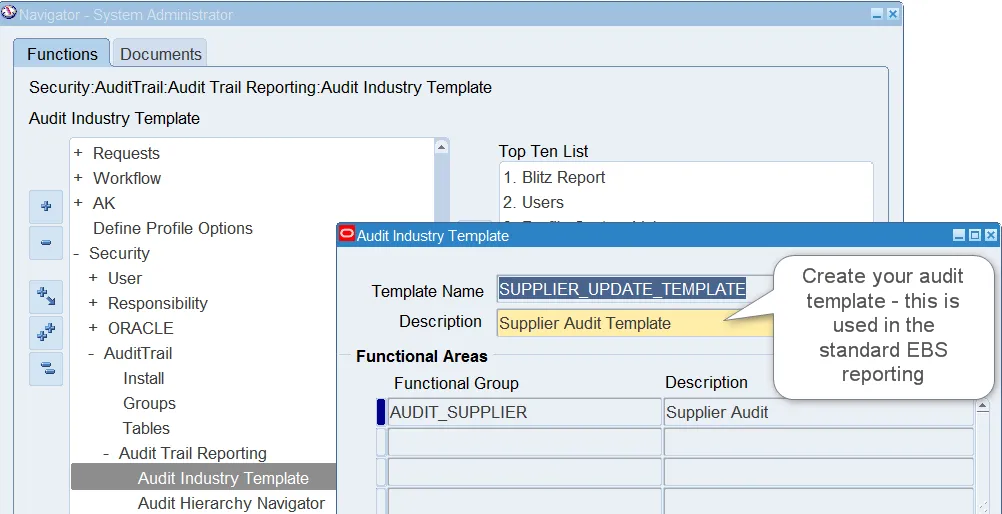Expand the AK tree node

click(78, 203)
